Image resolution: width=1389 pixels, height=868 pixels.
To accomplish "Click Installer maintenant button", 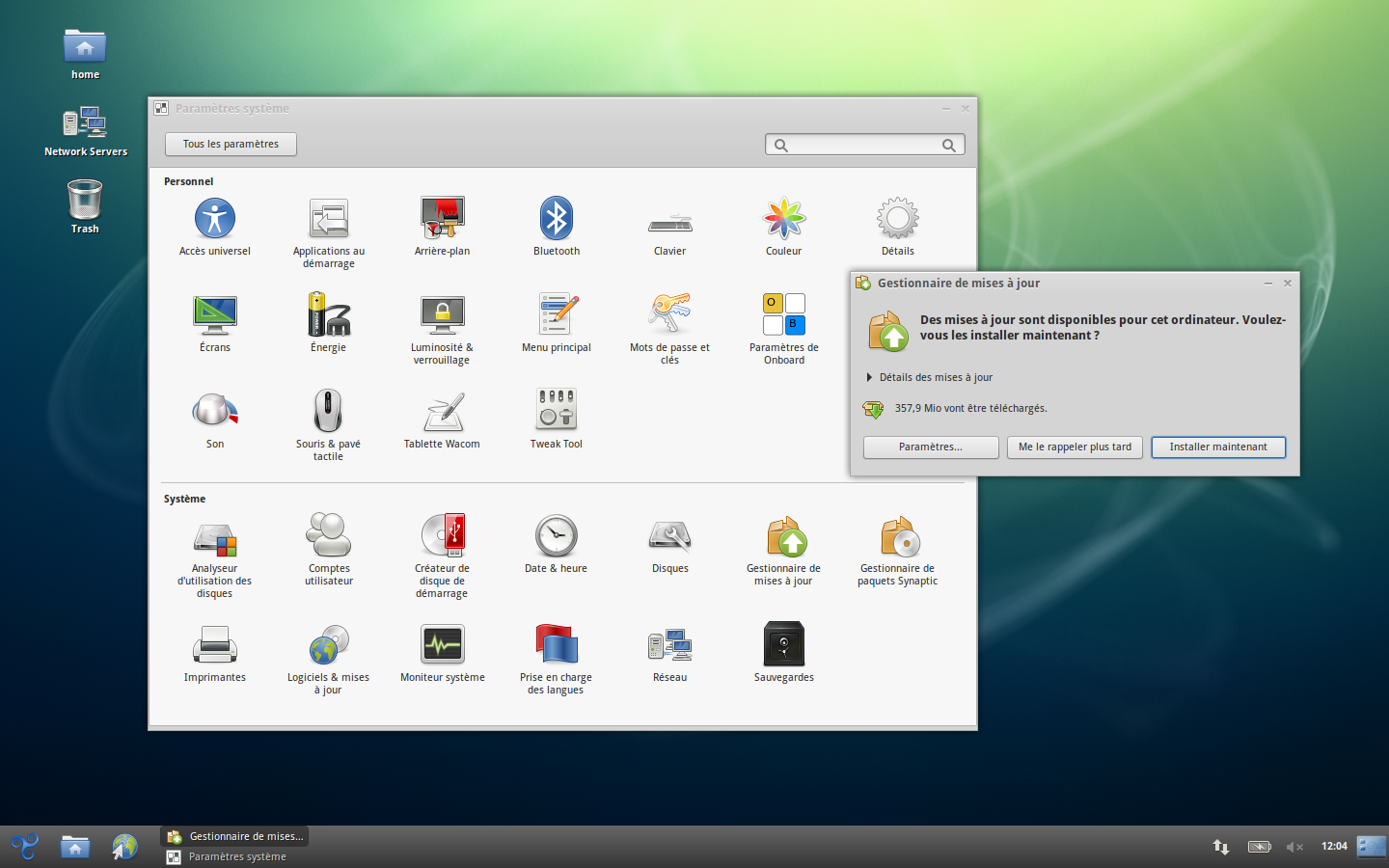I will click(1218, 448).
